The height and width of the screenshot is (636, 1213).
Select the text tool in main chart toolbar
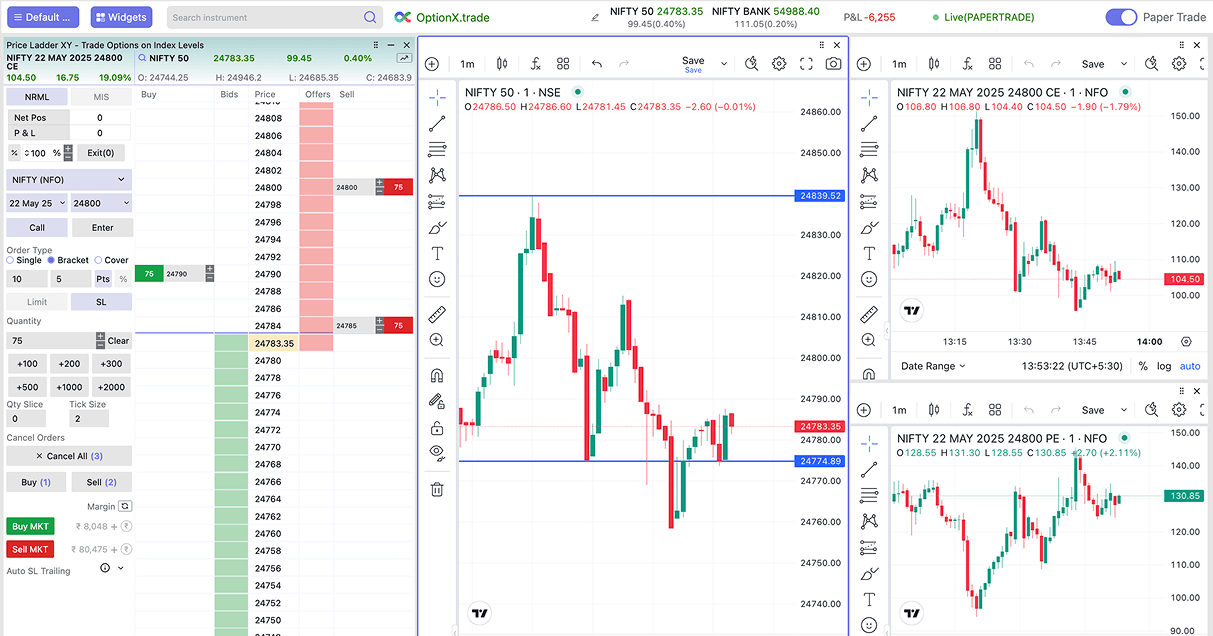436,254
